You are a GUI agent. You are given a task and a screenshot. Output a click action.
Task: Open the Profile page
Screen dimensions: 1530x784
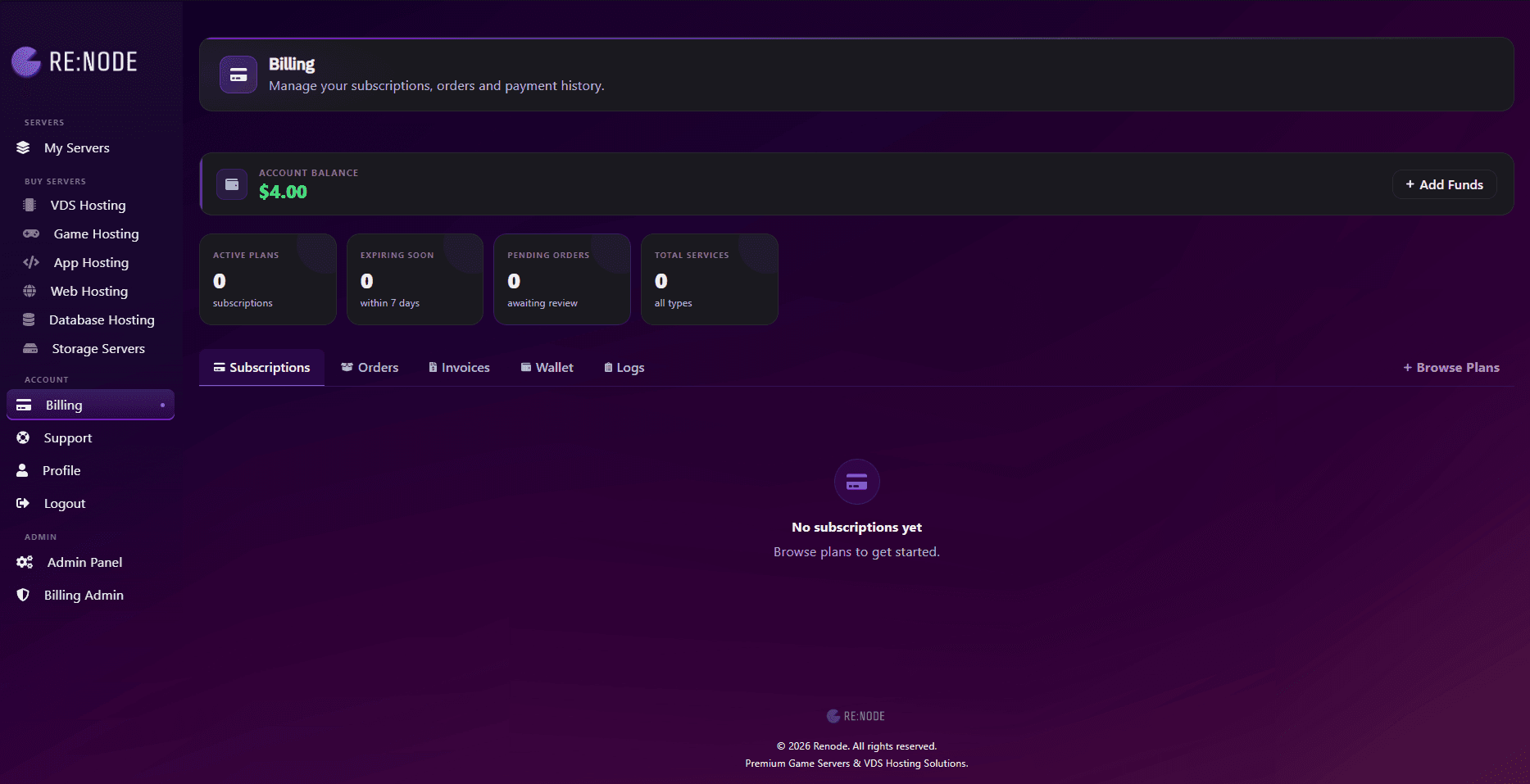[90, 470]
